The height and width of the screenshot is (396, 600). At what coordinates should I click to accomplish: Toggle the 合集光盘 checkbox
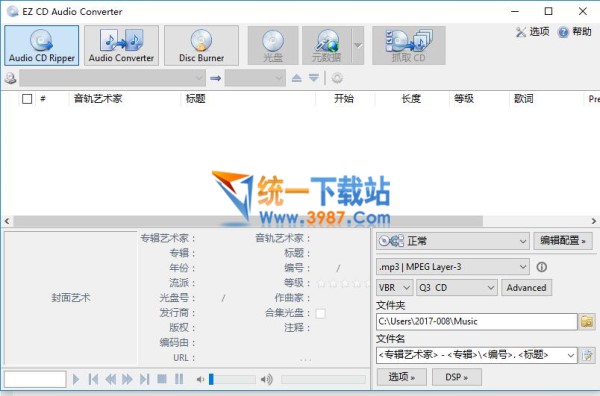coord(320,313)
